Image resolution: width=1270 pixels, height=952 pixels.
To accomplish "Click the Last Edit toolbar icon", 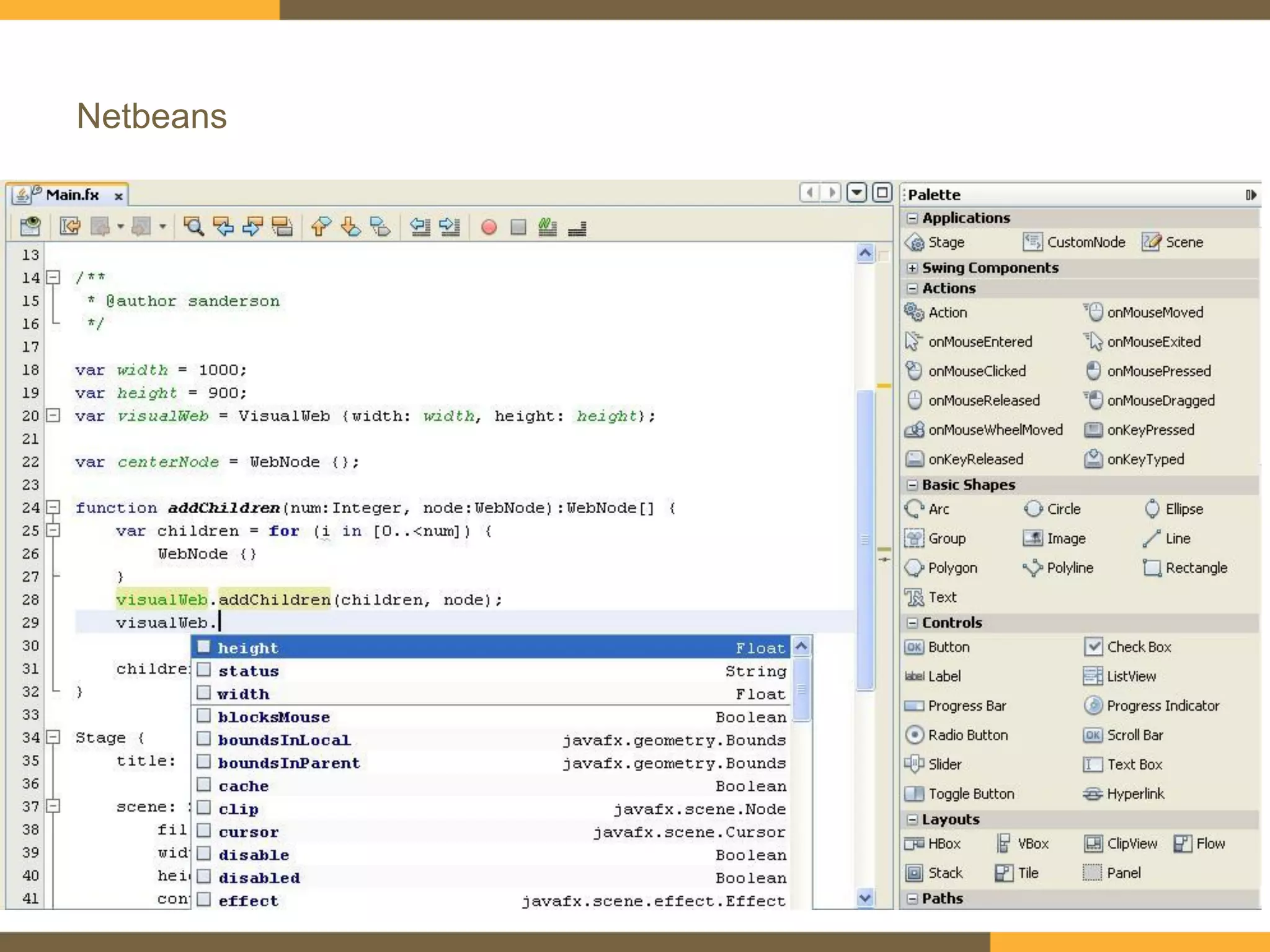I will click(x=70, y=227).
